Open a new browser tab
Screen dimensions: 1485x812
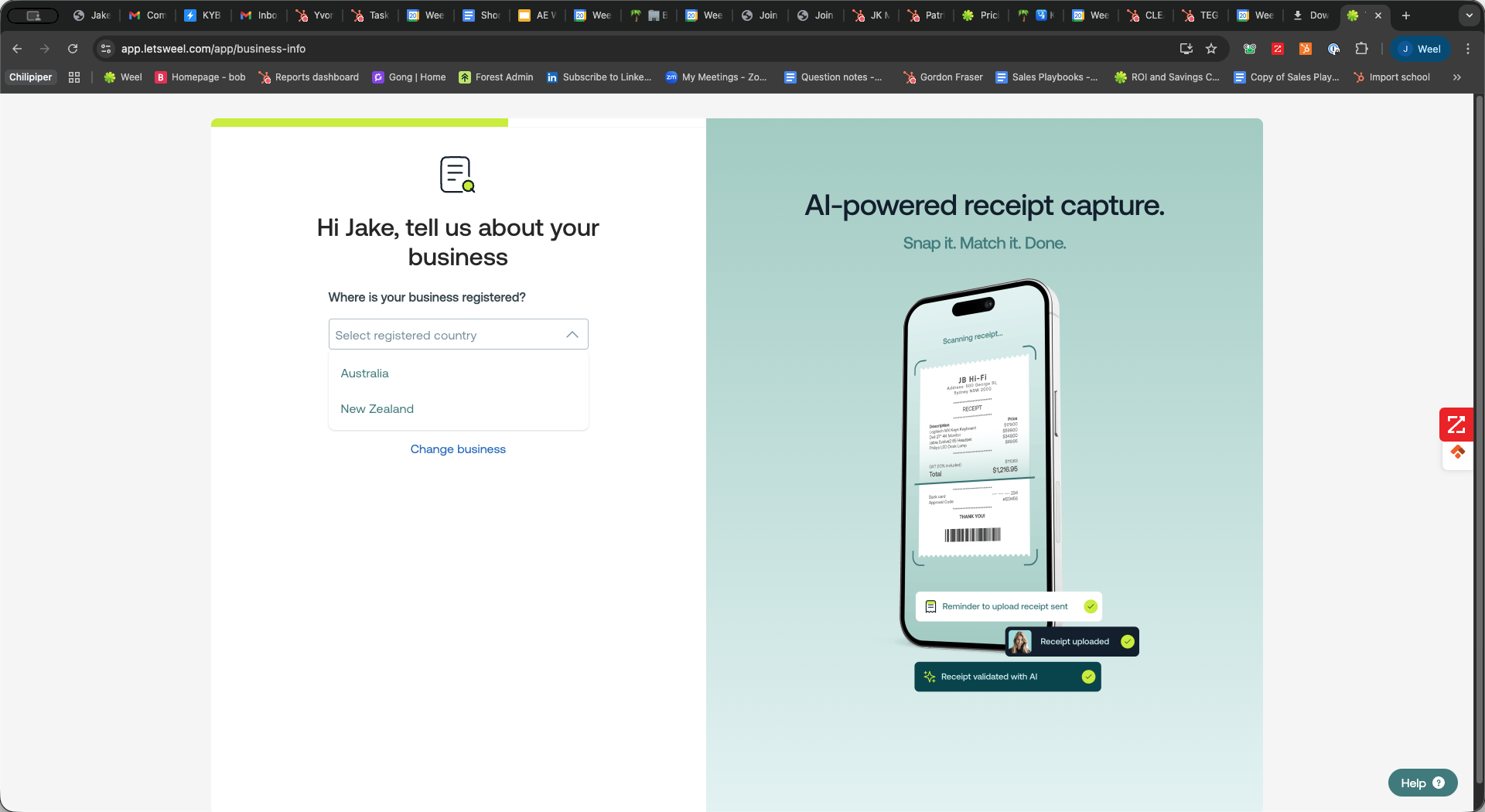tap(1406, 15)
